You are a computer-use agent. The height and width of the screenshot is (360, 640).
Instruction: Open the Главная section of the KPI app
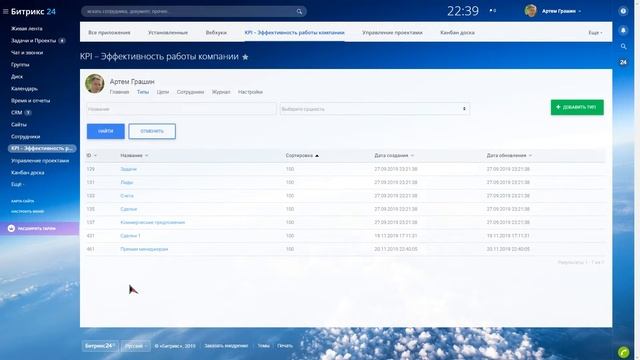(119, 92)
